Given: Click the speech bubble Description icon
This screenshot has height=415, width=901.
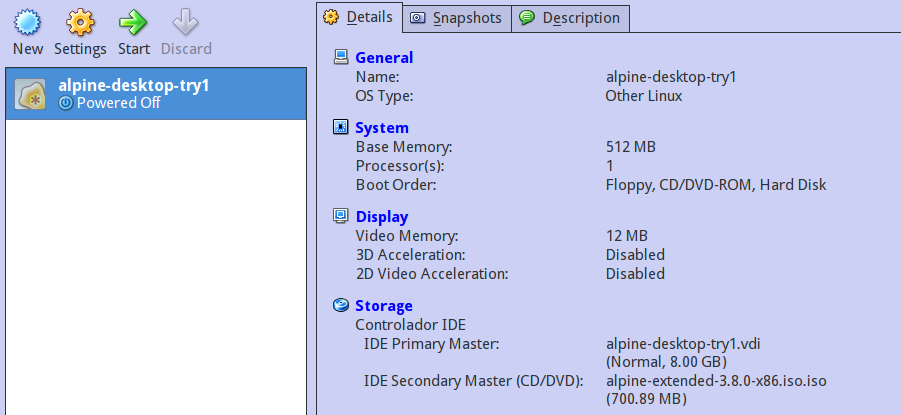Looking at the screenshot, I should (x=526, y=18).
